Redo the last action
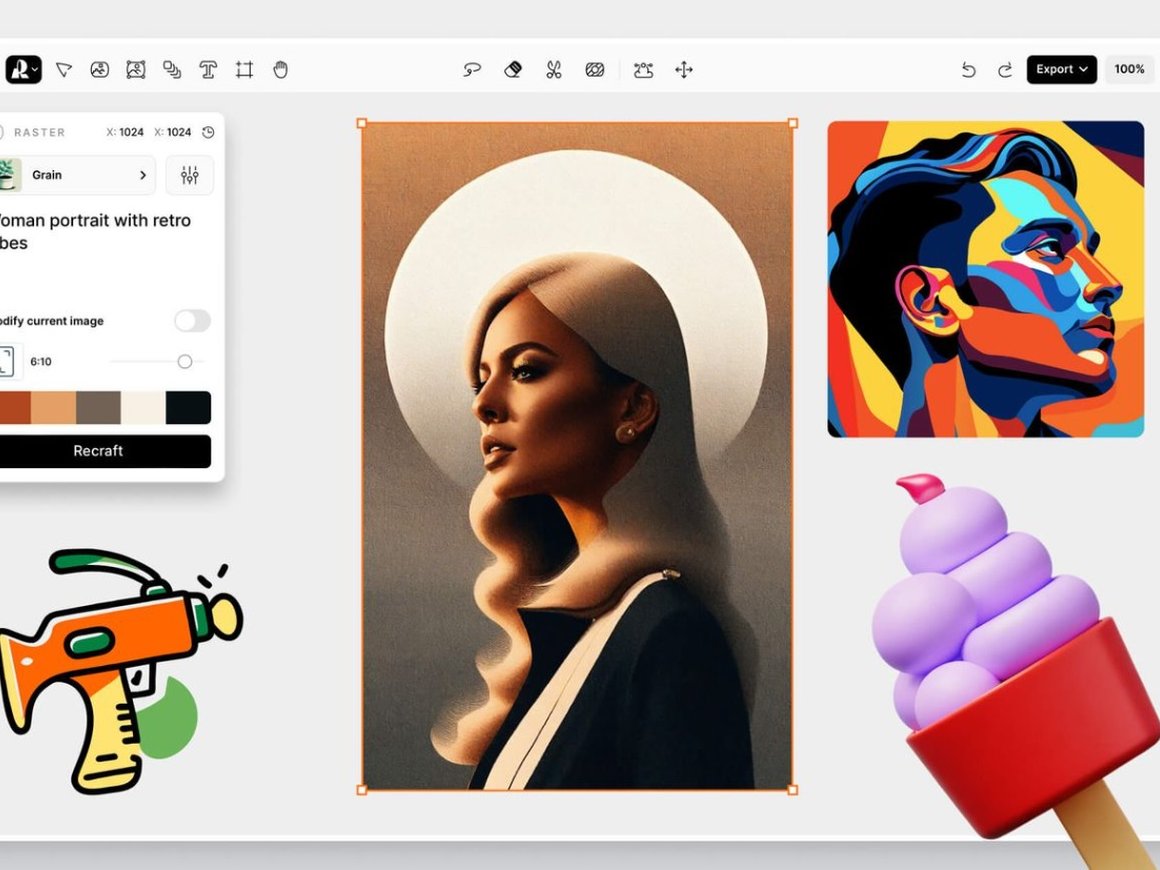Screen dimensions: 1160x870 (x=1004, y=70)
